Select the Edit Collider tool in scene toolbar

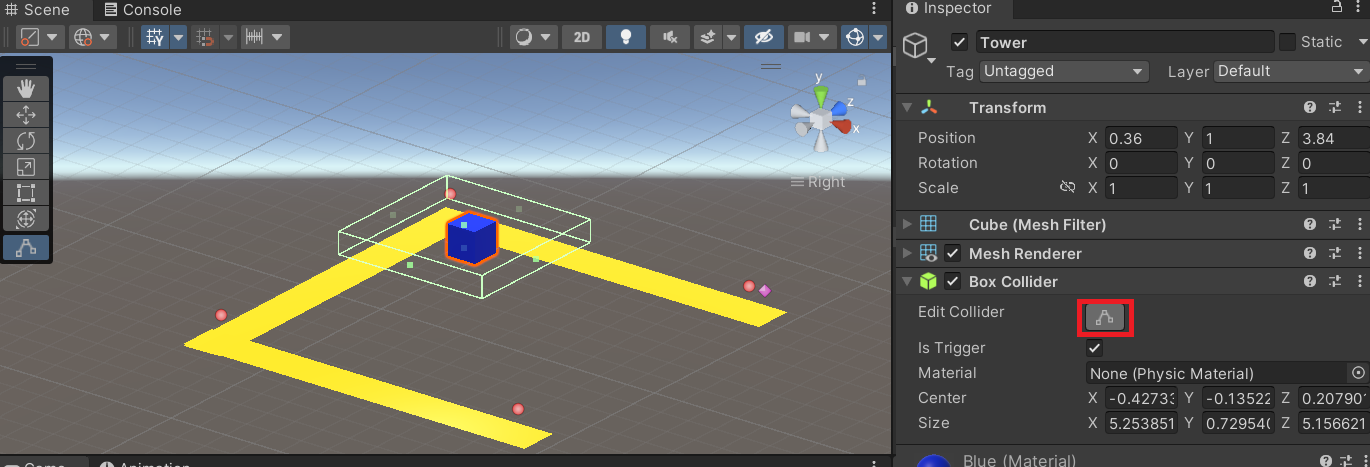[27, 247]
